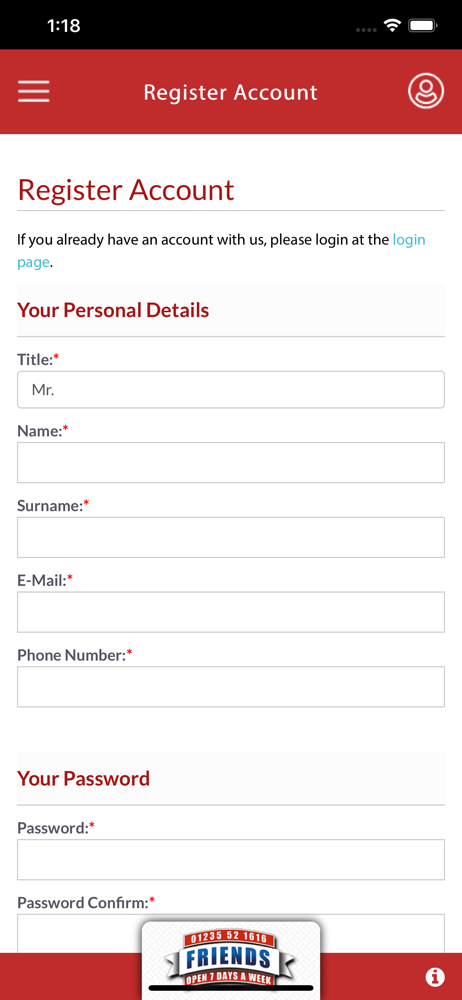This screenshot has width=462, height=1000.
Task: Tap the Your Personal Details heading
Action: pyautogui.click(x=113, y=311)
